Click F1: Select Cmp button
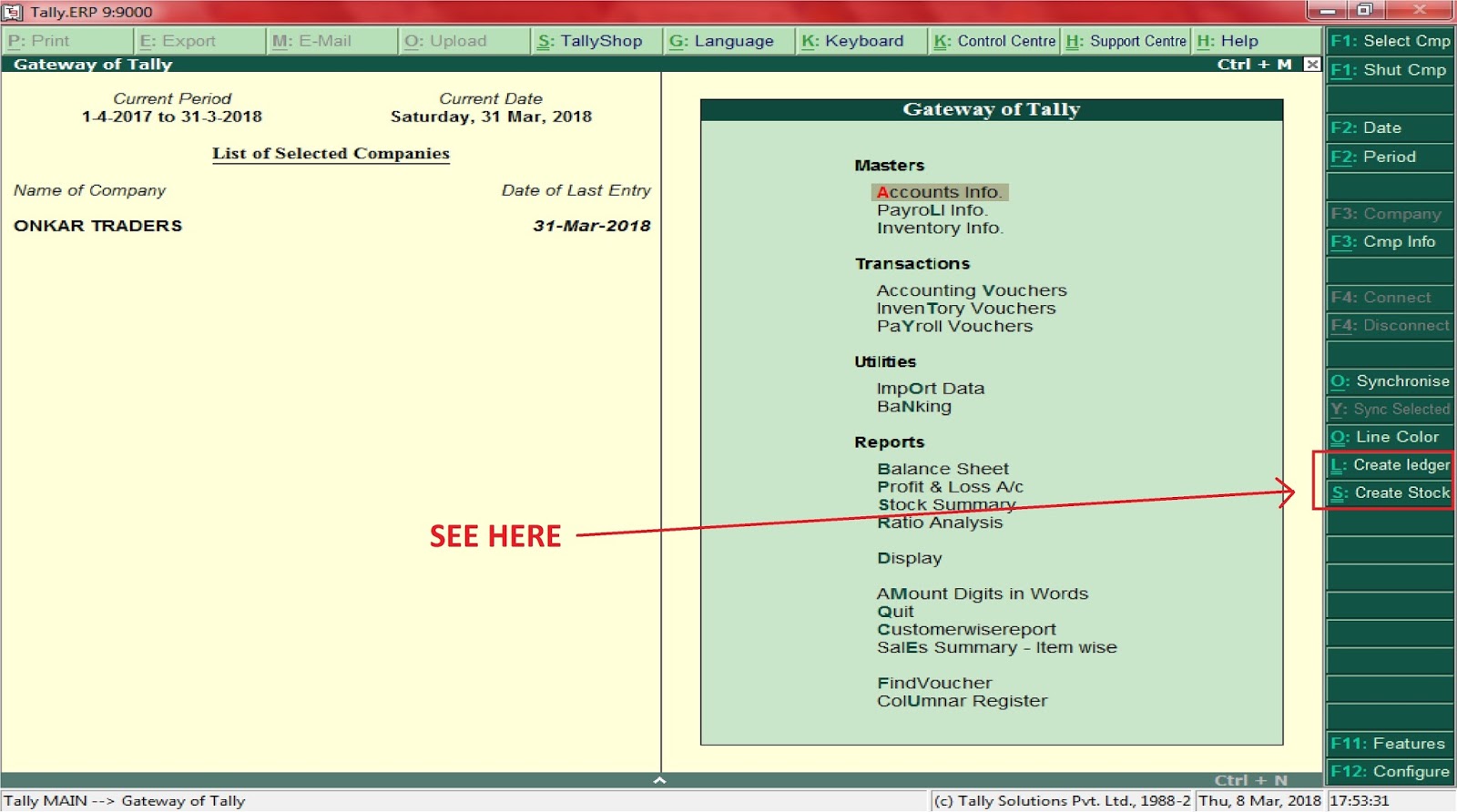 1390,41
